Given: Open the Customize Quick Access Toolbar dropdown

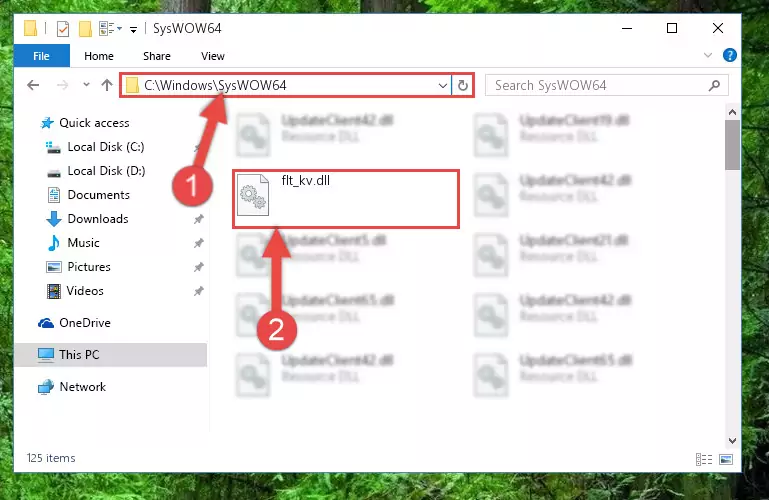Looking at the screenshot, I should (133, 30).
